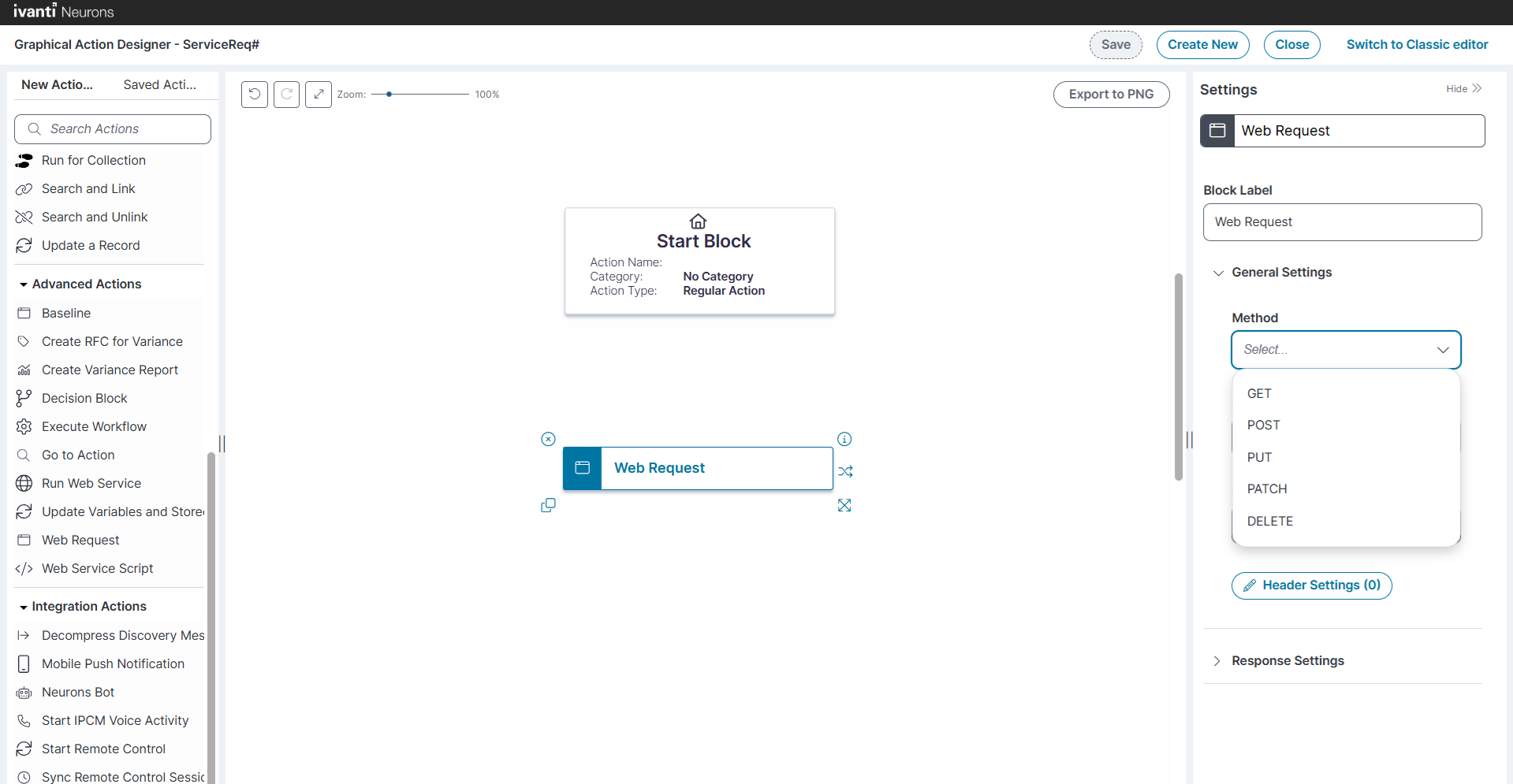Select the DELETE method option

point(1269,522)
